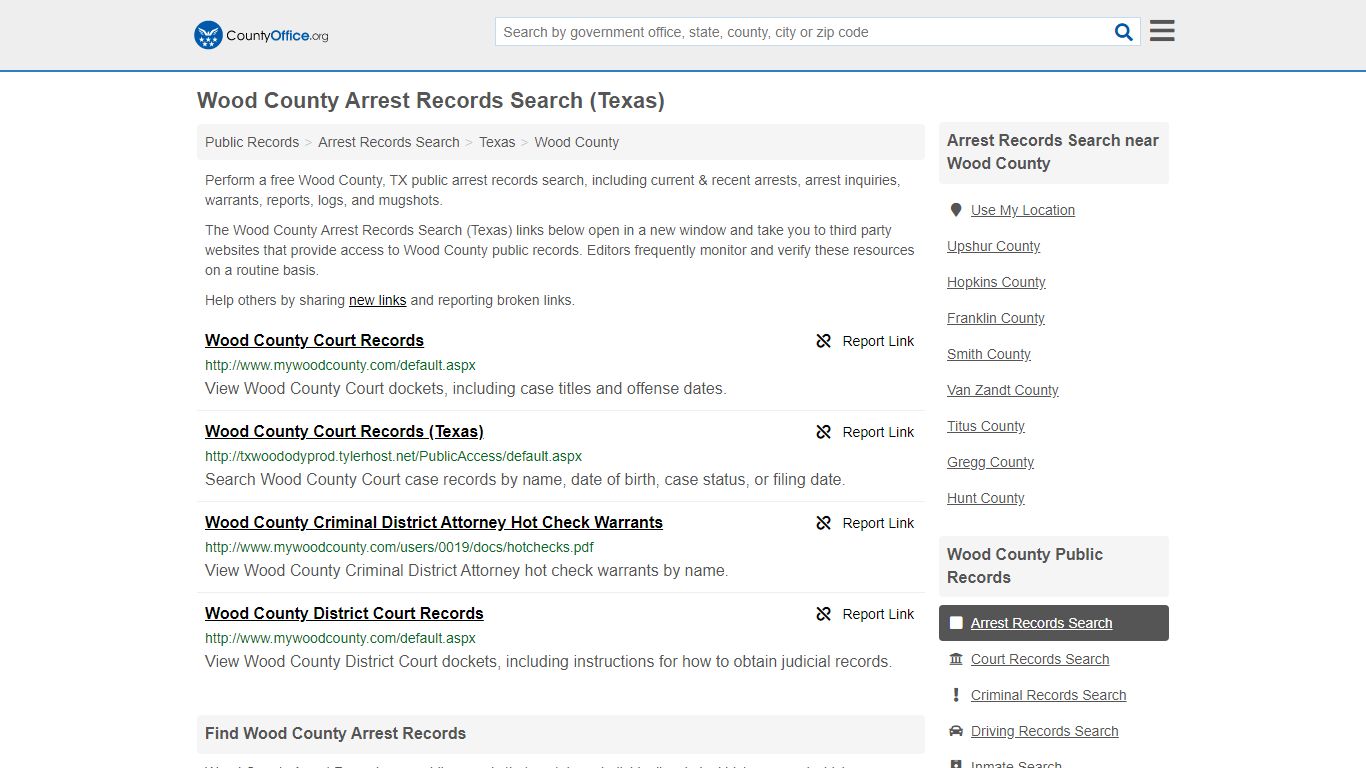Click broken link icon for Court Records (Texas)
Image resolution: width=1366 pixels, height=768 pixels.
(x=824, y=432)
